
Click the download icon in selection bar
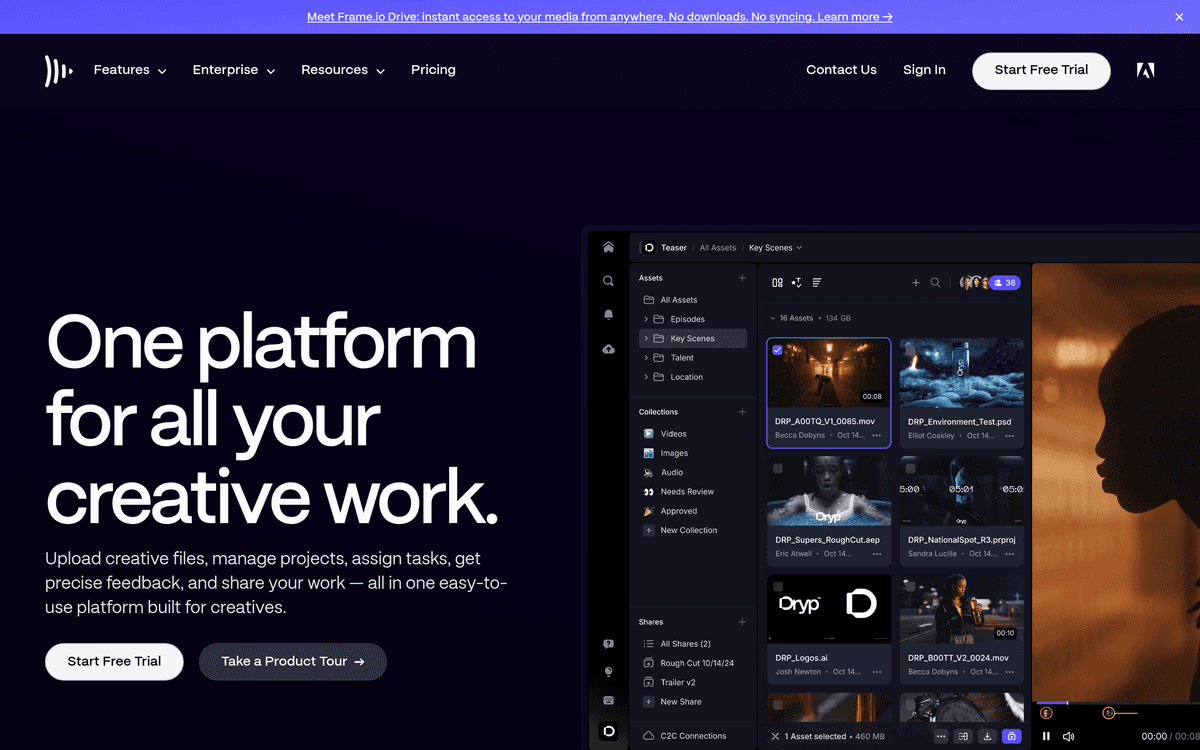(x=987, y=736)
